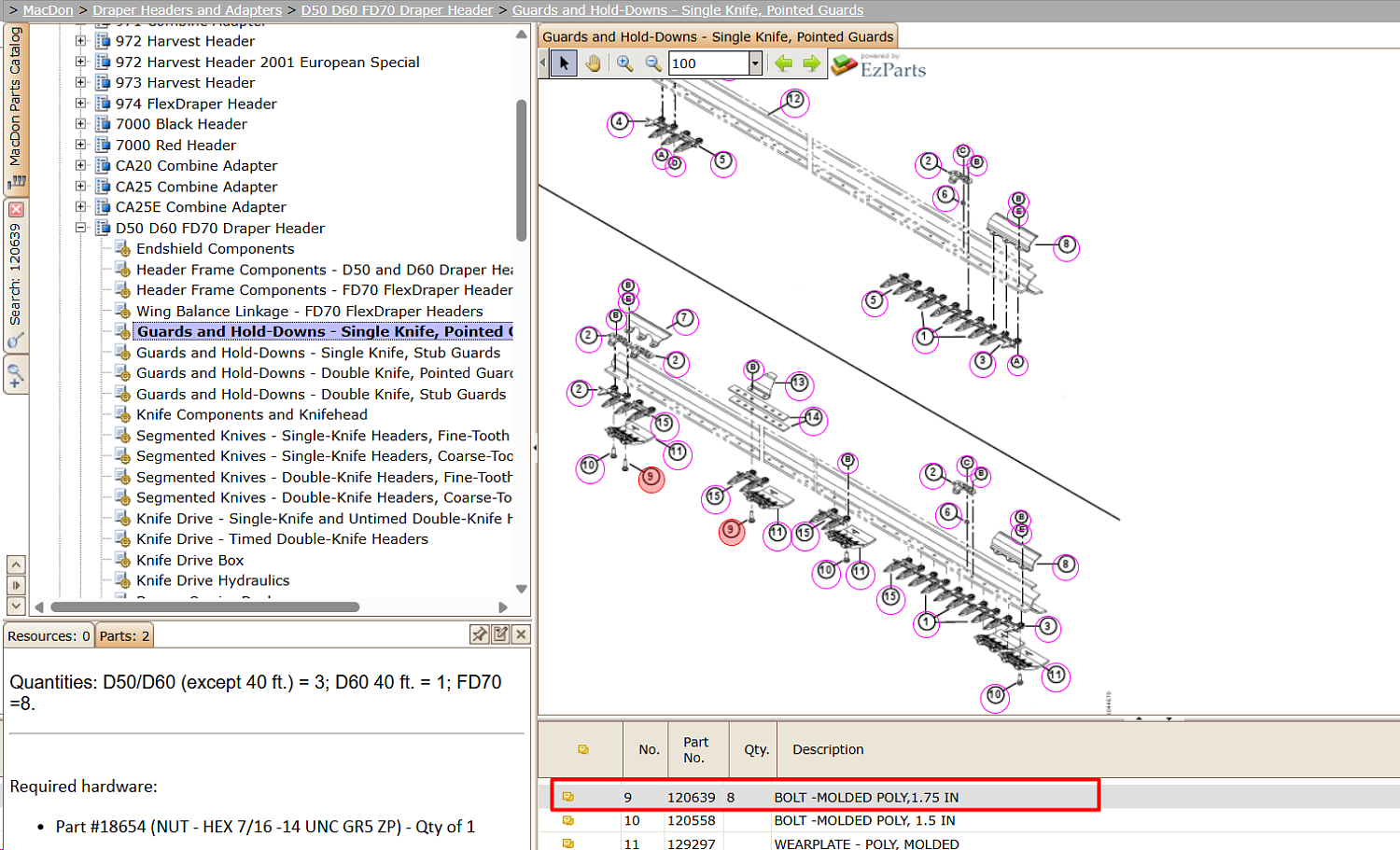Go to next diagram with green right arrow
Viewport: 1400px width, 850px height.
click(811, 63)
